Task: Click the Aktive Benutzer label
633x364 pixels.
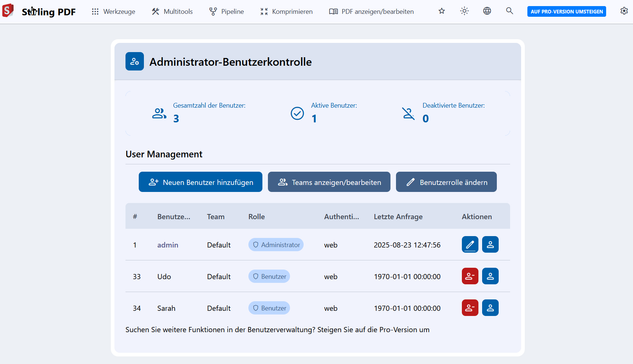Action: tap(334, 105)
